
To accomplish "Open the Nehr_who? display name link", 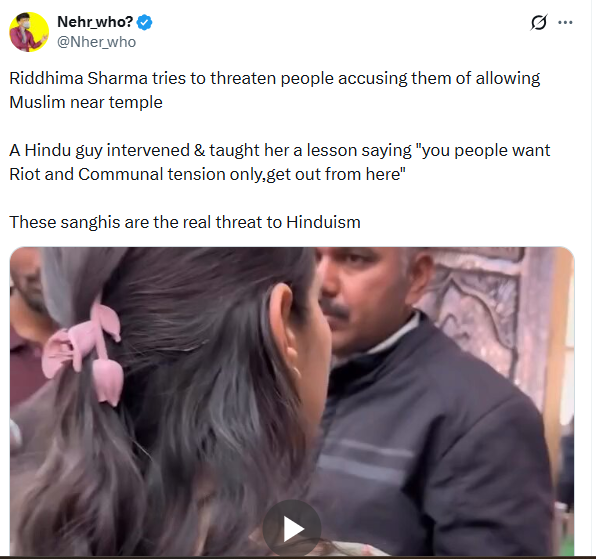I will pyautogui.click(x=95, y=22).
